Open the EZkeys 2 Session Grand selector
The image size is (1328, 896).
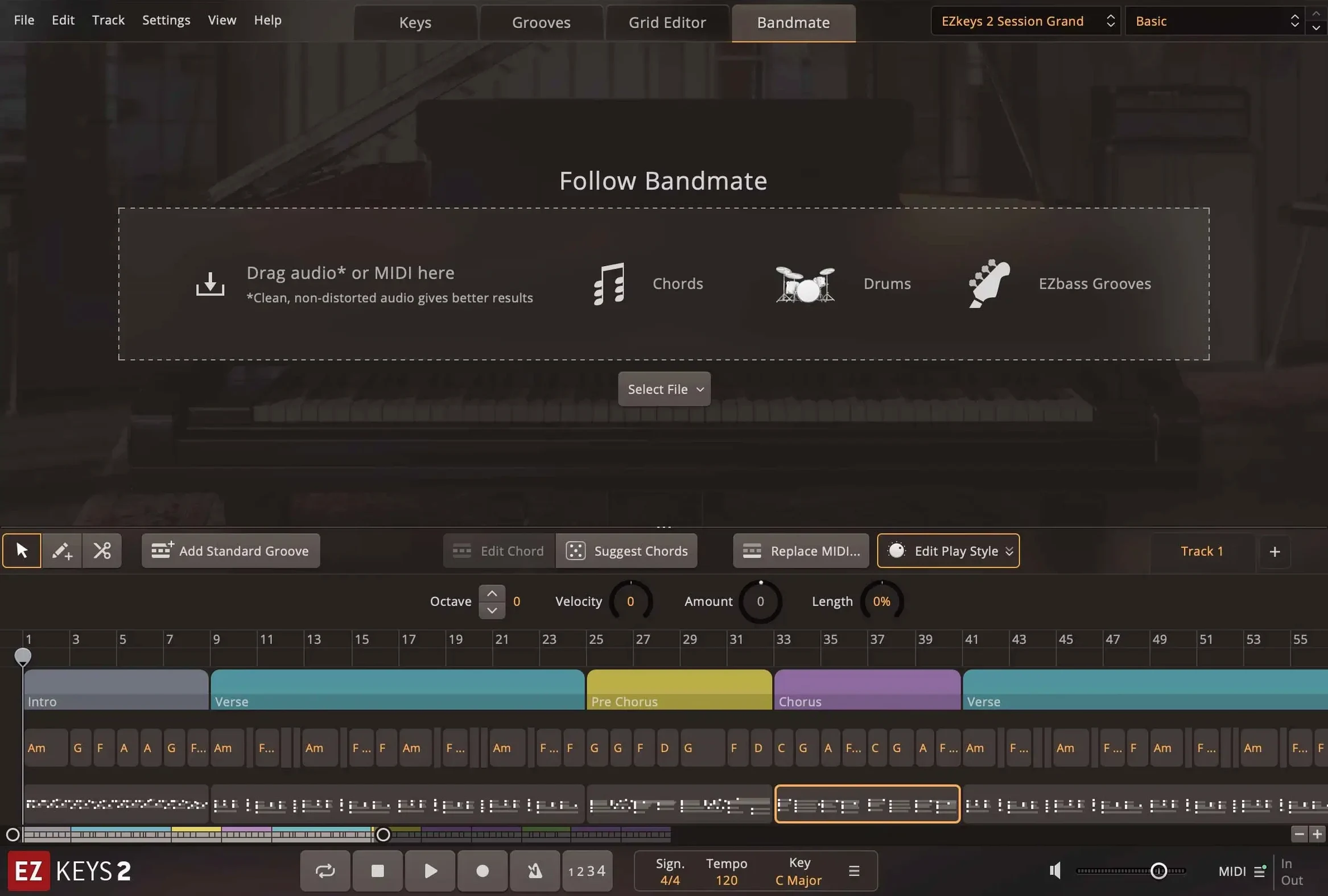[x=1026, y=21]
